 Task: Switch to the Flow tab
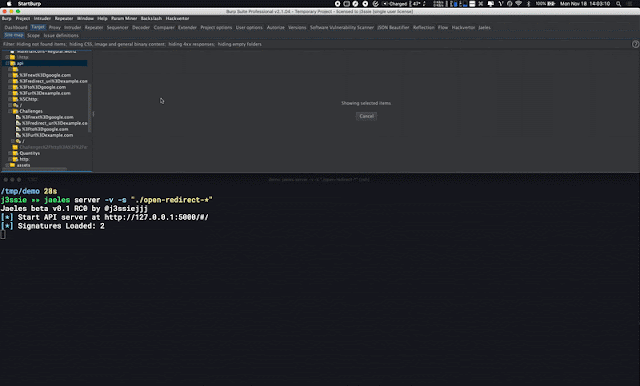443,27
